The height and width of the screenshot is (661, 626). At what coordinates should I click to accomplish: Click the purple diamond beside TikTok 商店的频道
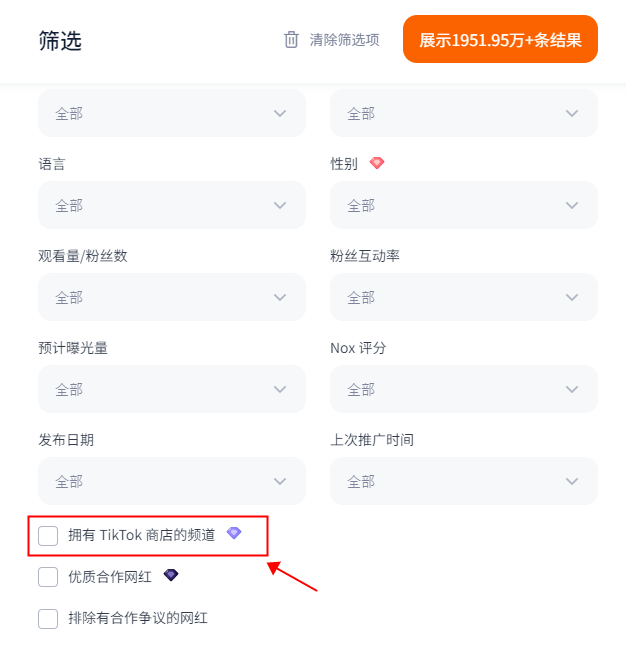[234, 534]
